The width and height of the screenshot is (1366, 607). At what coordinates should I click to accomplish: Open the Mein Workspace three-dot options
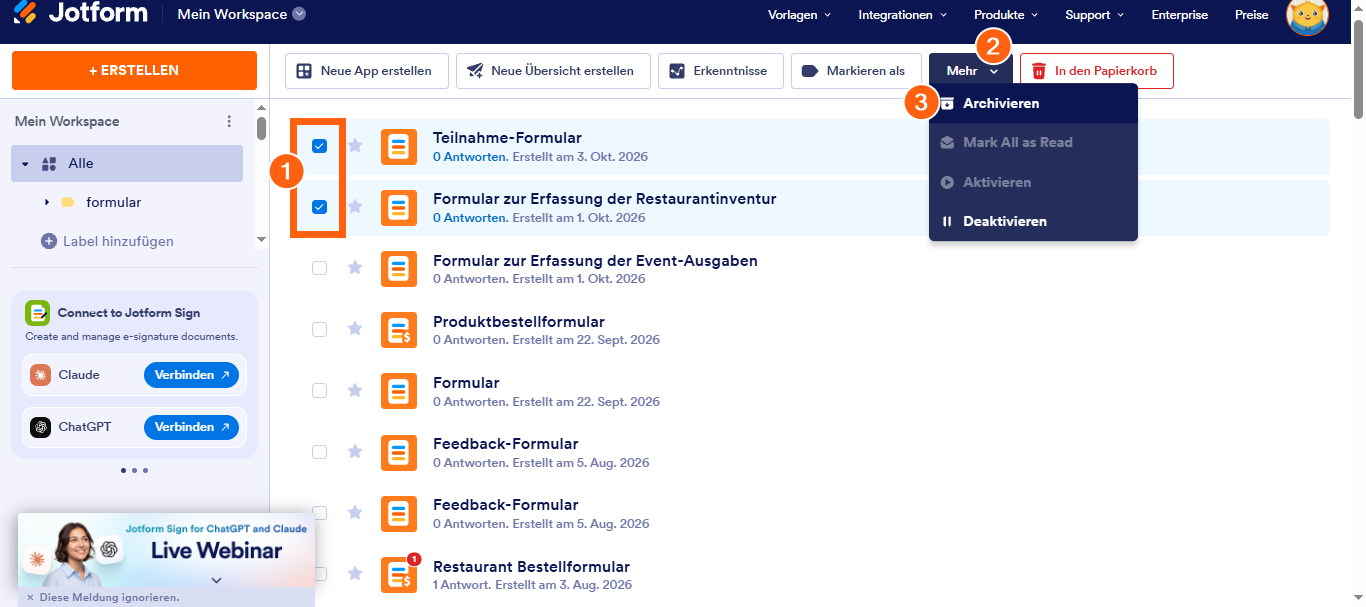229,121
